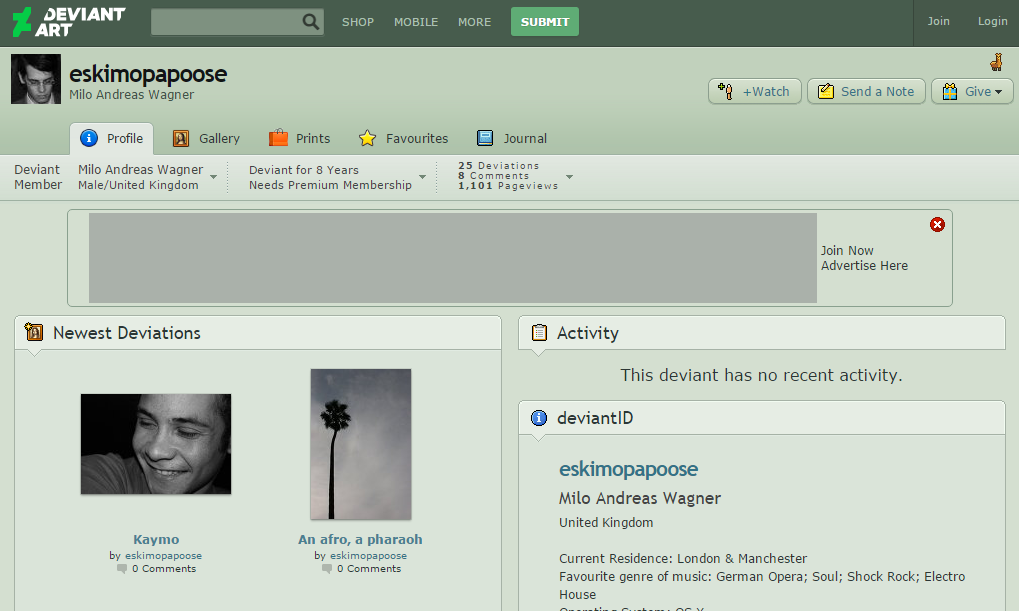Open the DeviantArt logo home link
1019x611 pixels.
(69, 22)
